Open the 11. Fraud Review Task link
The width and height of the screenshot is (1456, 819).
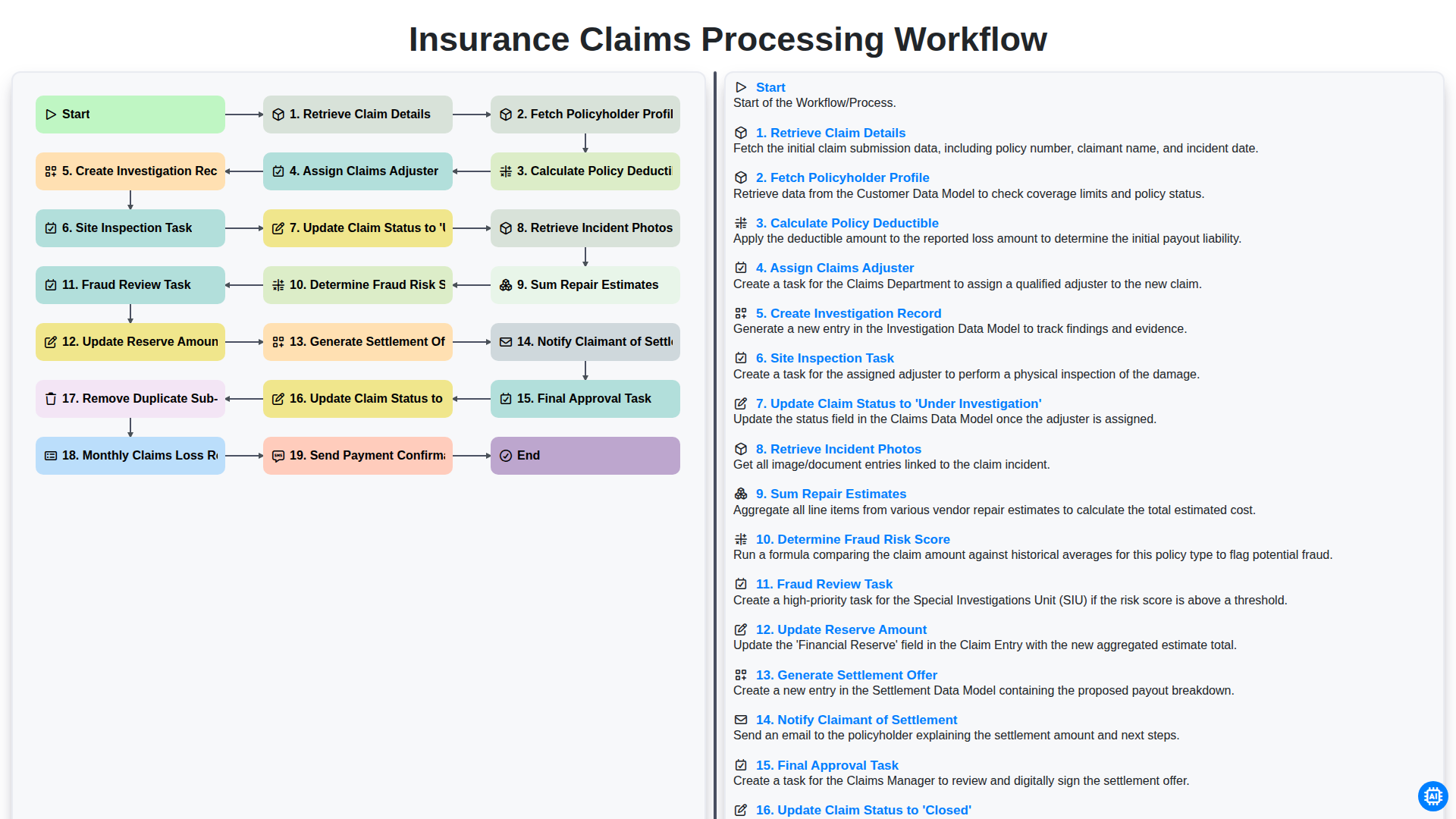pos(824,584)
